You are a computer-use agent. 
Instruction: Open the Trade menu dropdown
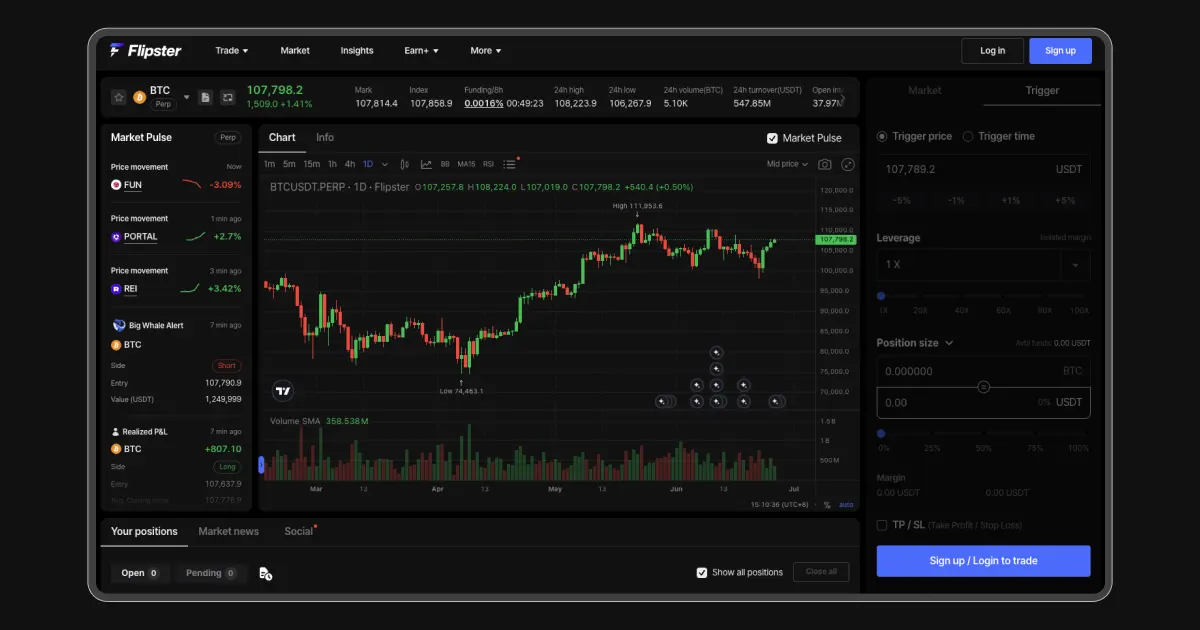(x=232, y=50)
